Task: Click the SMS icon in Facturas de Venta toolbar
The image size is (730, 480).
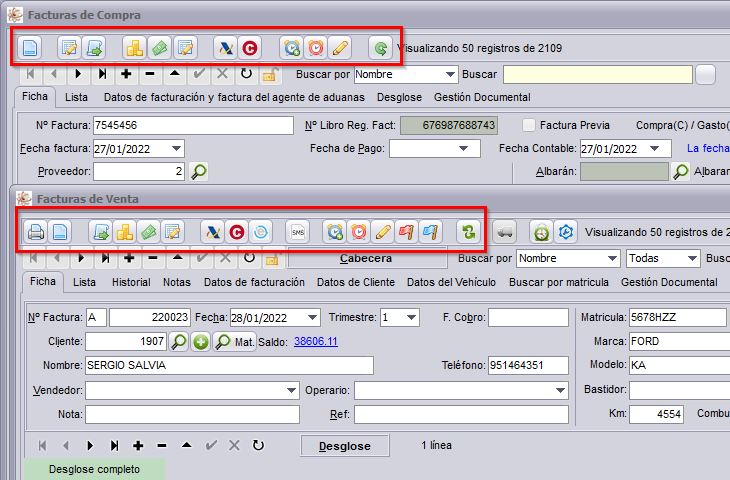Action: (298, 232)
